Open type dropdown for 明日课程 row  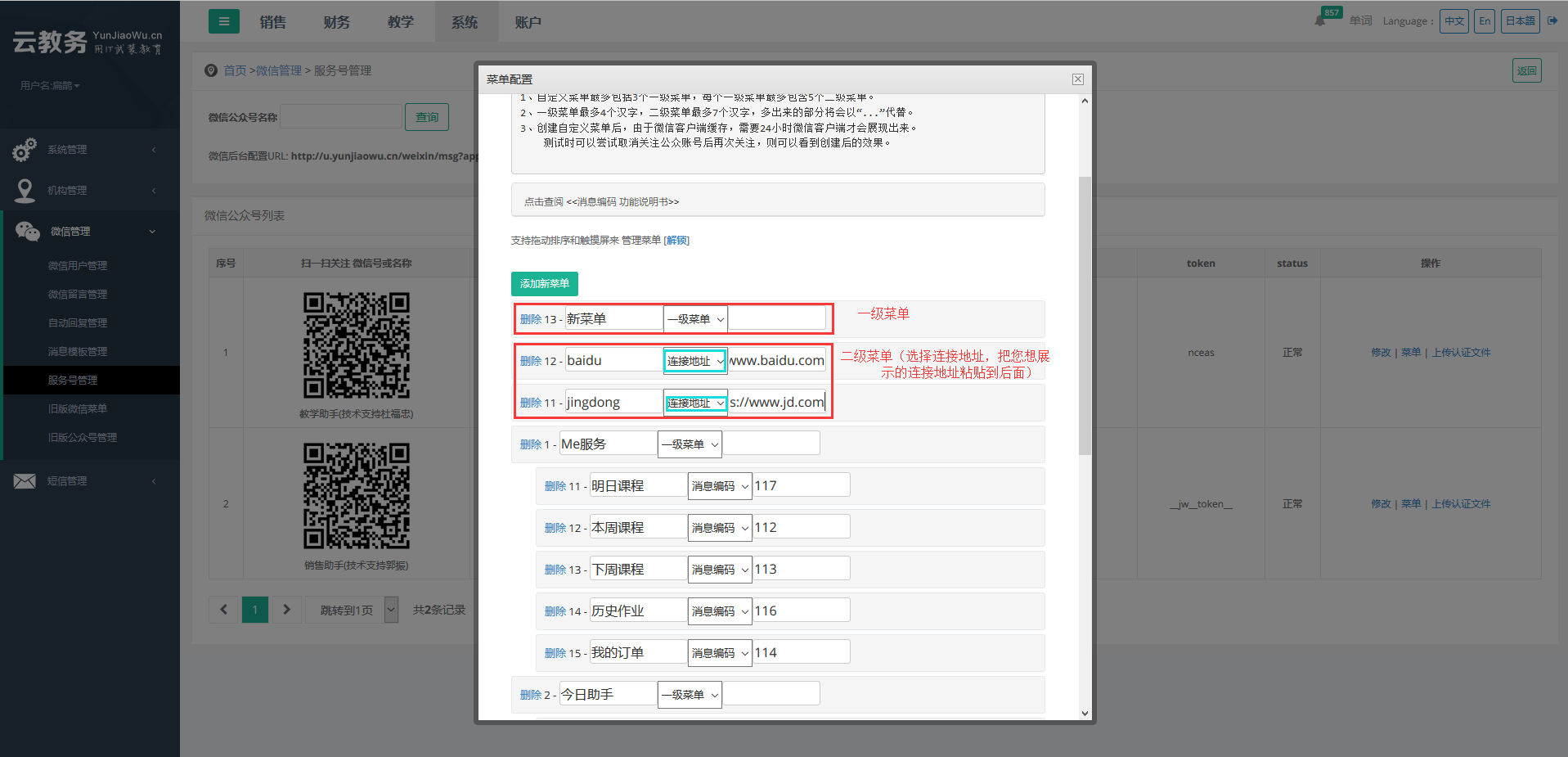(719, 486)
